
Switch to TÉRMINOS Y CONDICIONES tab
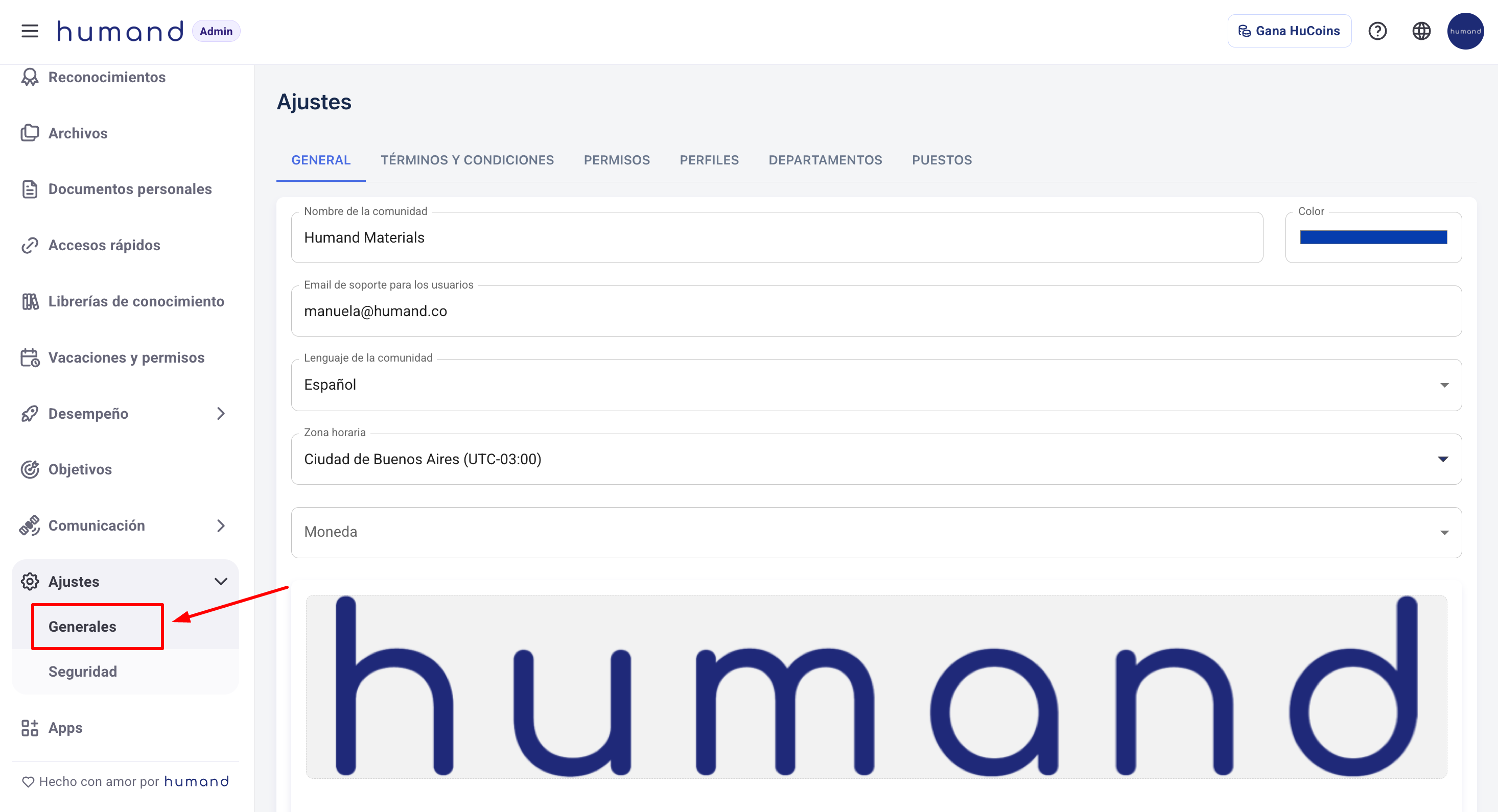tap(467, 160)
